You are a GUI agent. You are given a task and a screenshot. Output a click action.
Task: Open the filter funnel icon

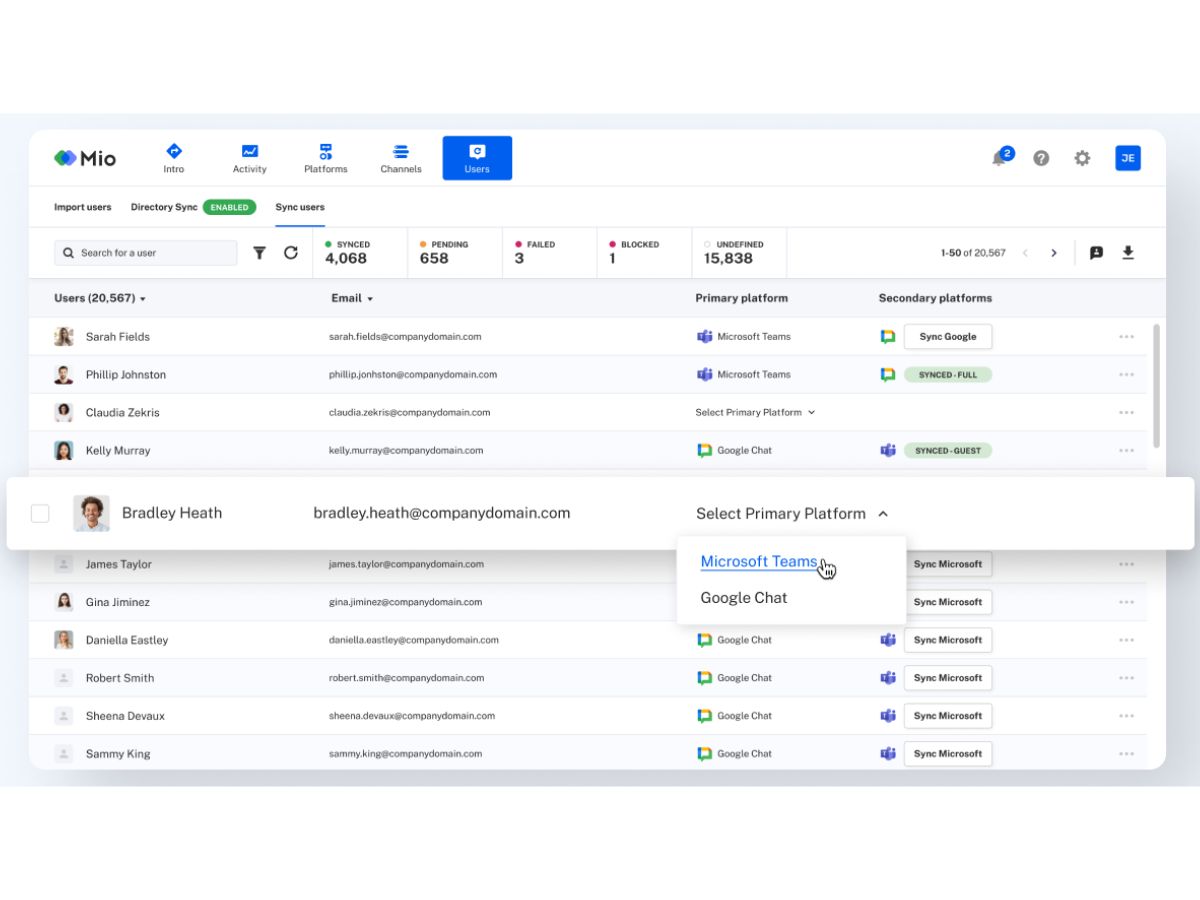point(259,253)
